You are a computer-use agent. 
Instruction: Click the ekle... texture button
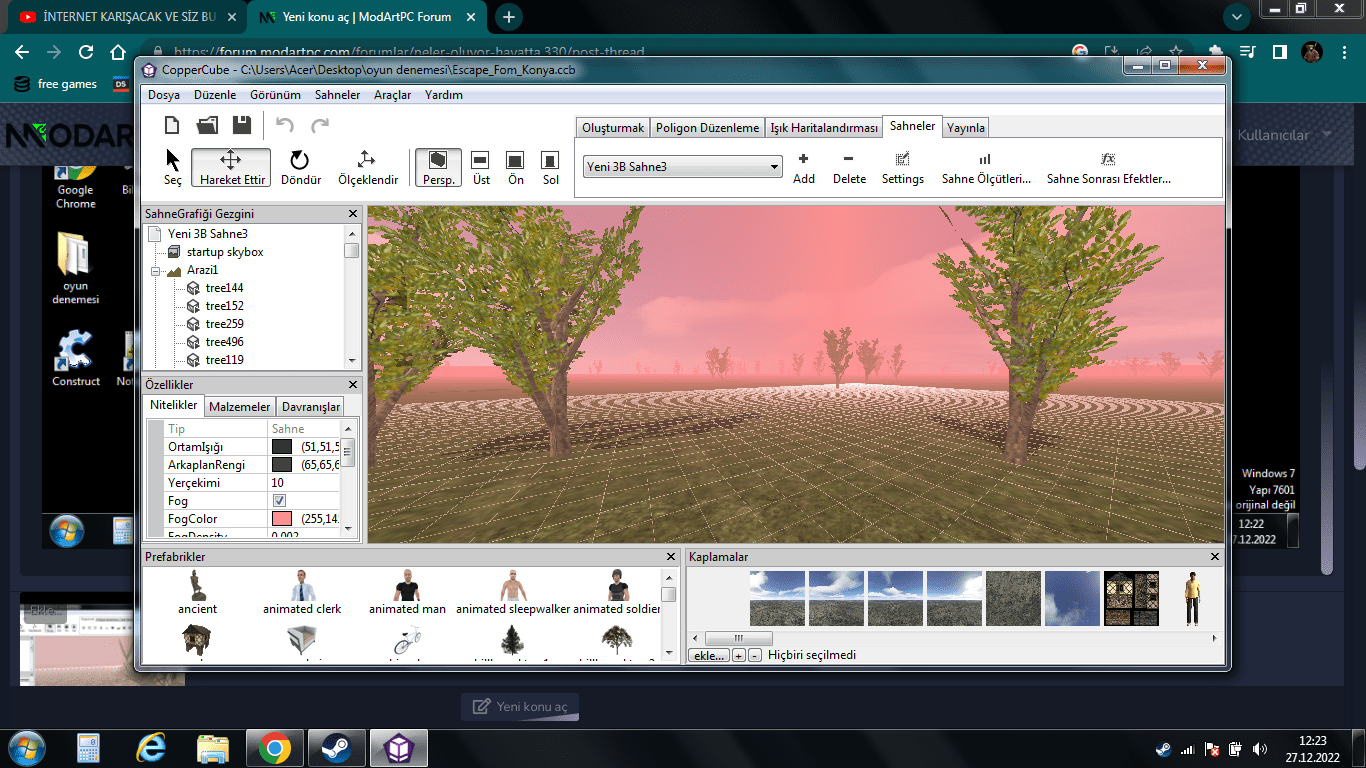(x=707, y=656)
